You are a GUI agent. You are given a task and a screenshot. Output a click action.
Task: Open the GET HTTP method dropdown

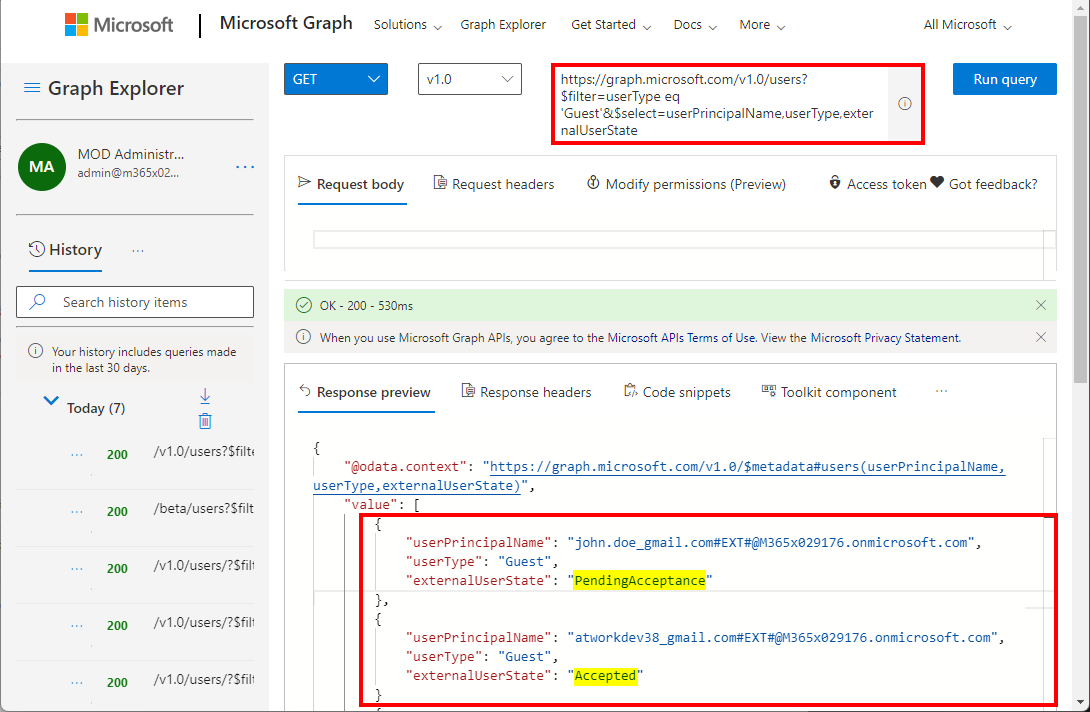click(x=336, y=79)
